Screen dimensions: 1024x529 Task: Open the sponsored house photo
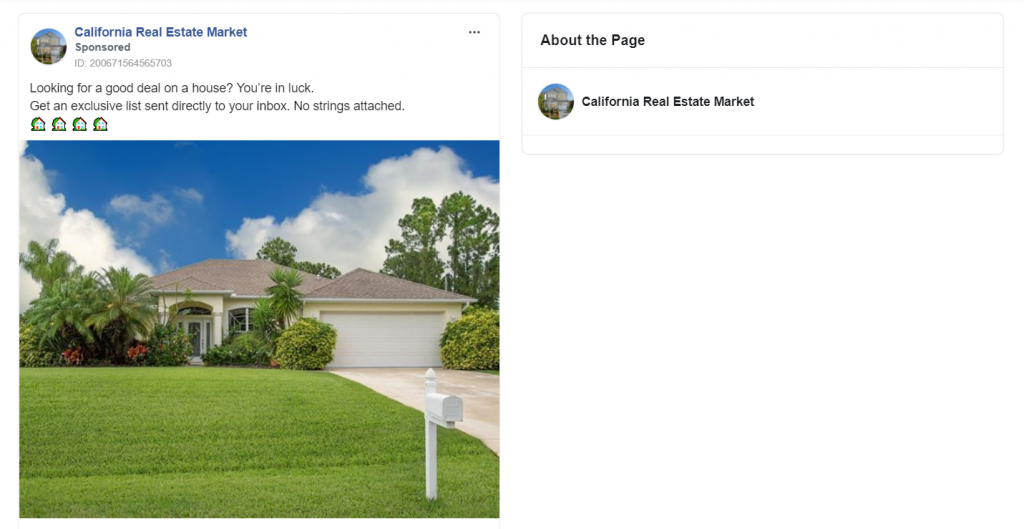259,329
